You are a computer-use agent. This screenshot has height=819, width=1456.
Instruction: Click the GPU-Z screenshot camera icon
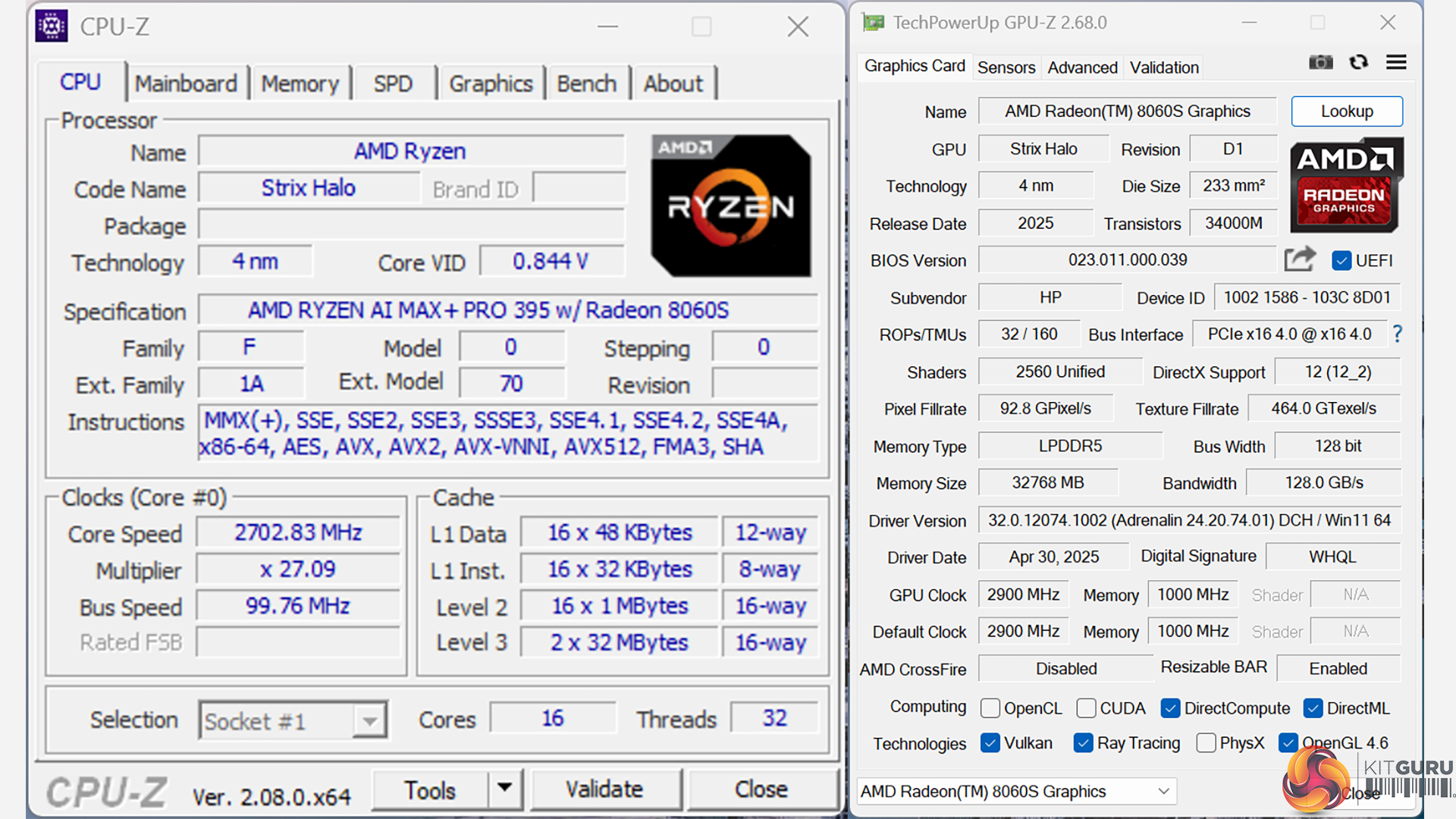point(1320,62)
